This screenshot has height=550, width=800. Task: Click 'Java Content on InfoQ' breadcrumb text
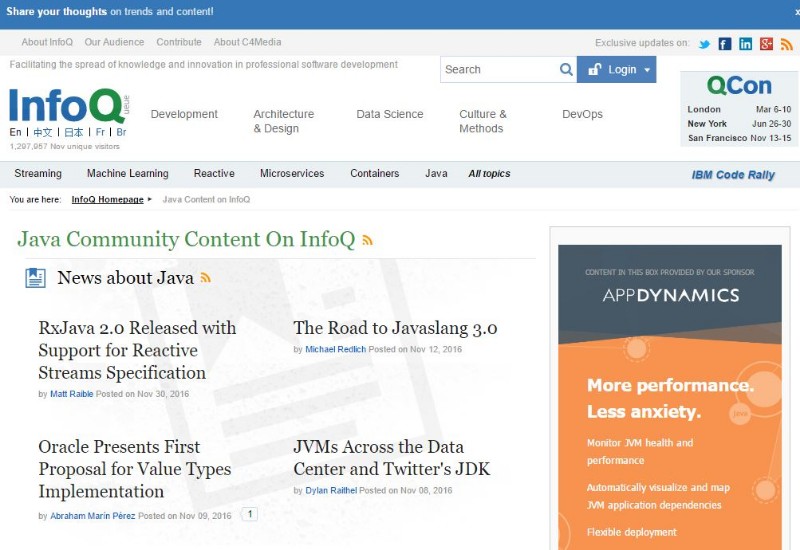(x=206, y=199)
